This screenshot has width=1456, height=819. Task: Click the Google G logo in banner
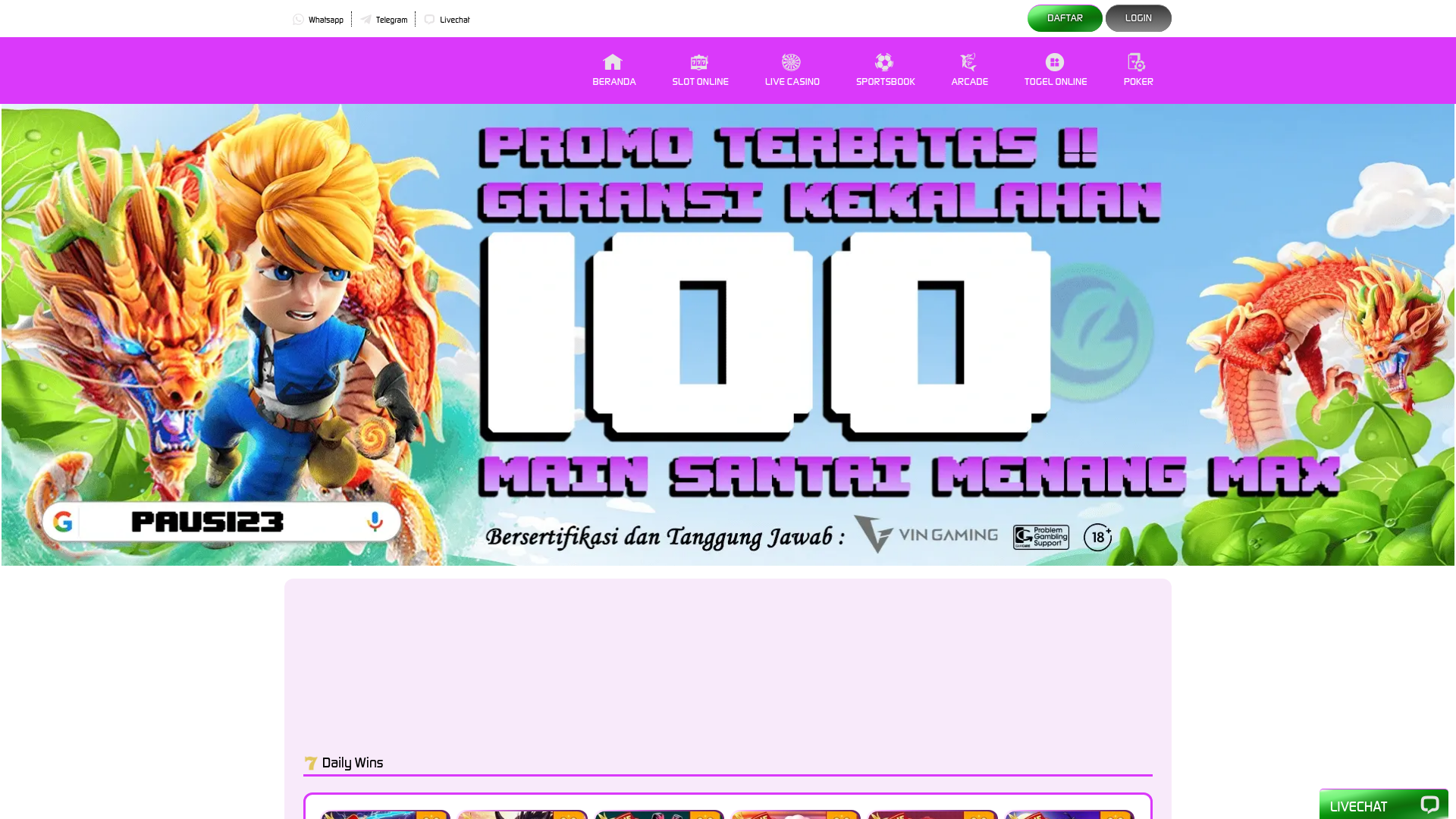[x=63, y=522]
